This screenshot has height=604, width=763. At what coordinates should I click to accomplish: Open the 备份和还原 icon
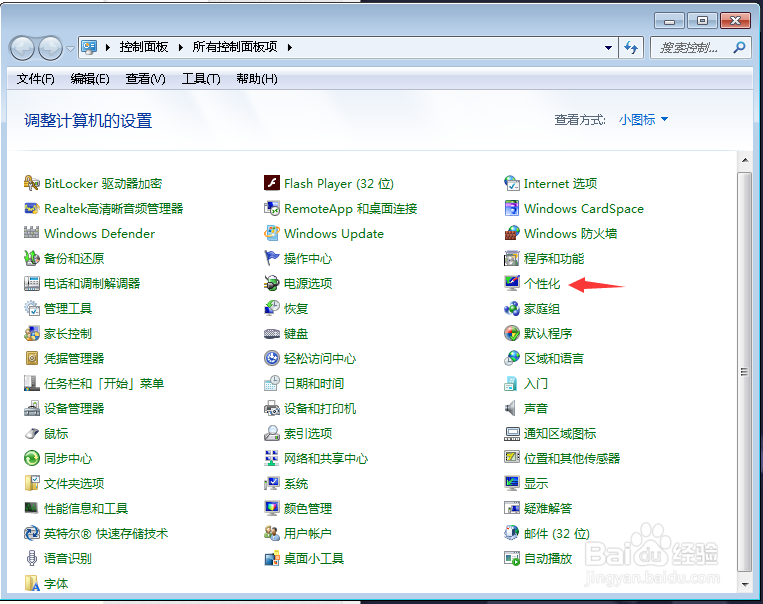pos(32,258)
